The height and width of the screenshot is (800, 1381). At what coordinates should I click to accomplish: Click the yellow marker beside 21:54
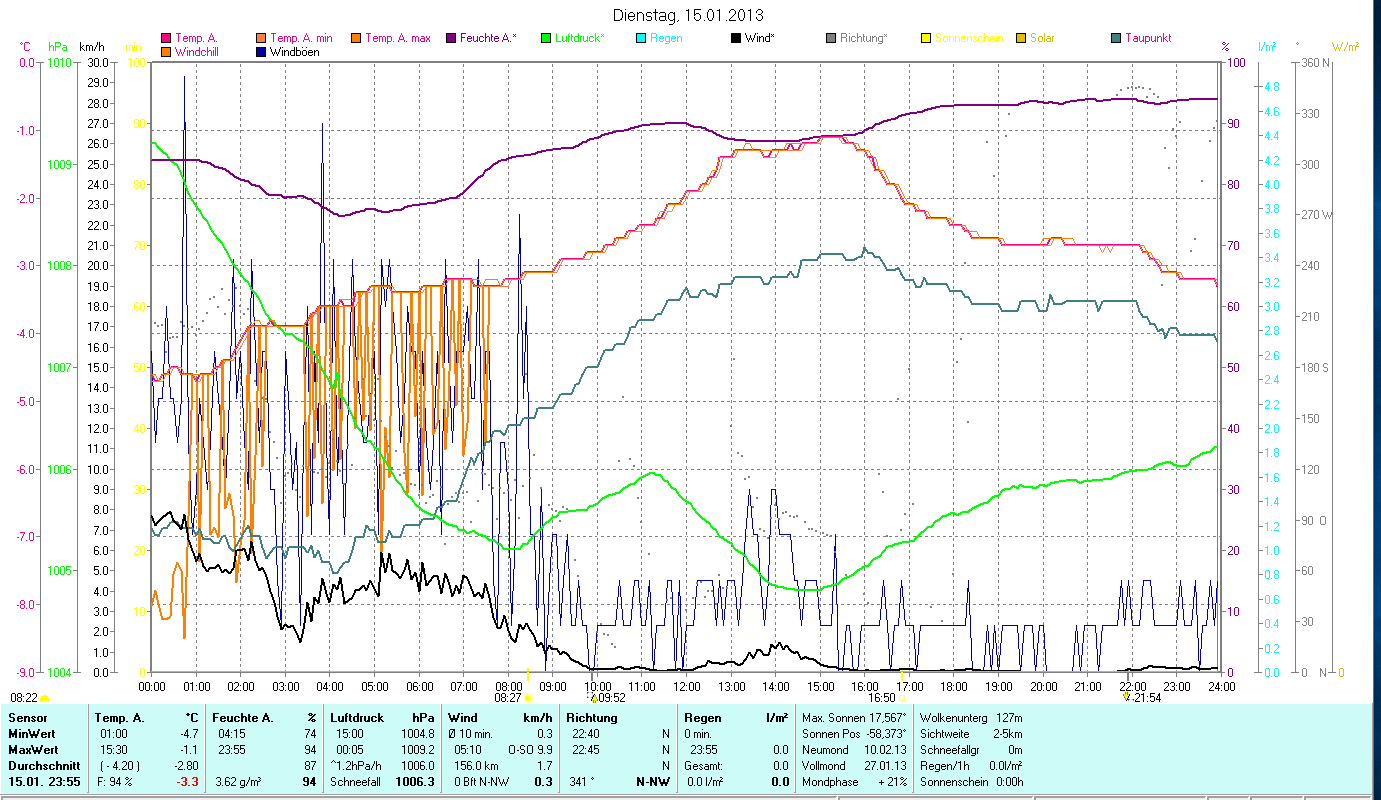pyautogui.click(x=1127, y=697)
